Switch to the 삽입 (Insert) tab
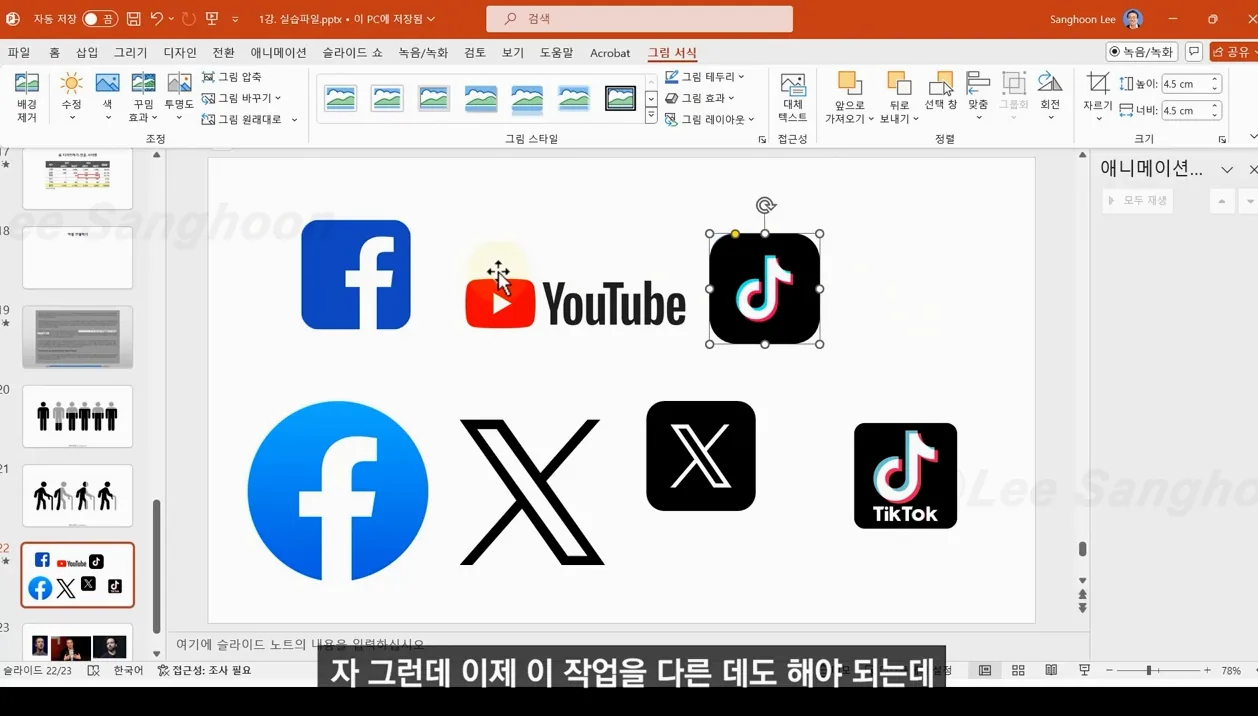The height and width of the screenshot is (716, 1258). click(x=87, y=53)
